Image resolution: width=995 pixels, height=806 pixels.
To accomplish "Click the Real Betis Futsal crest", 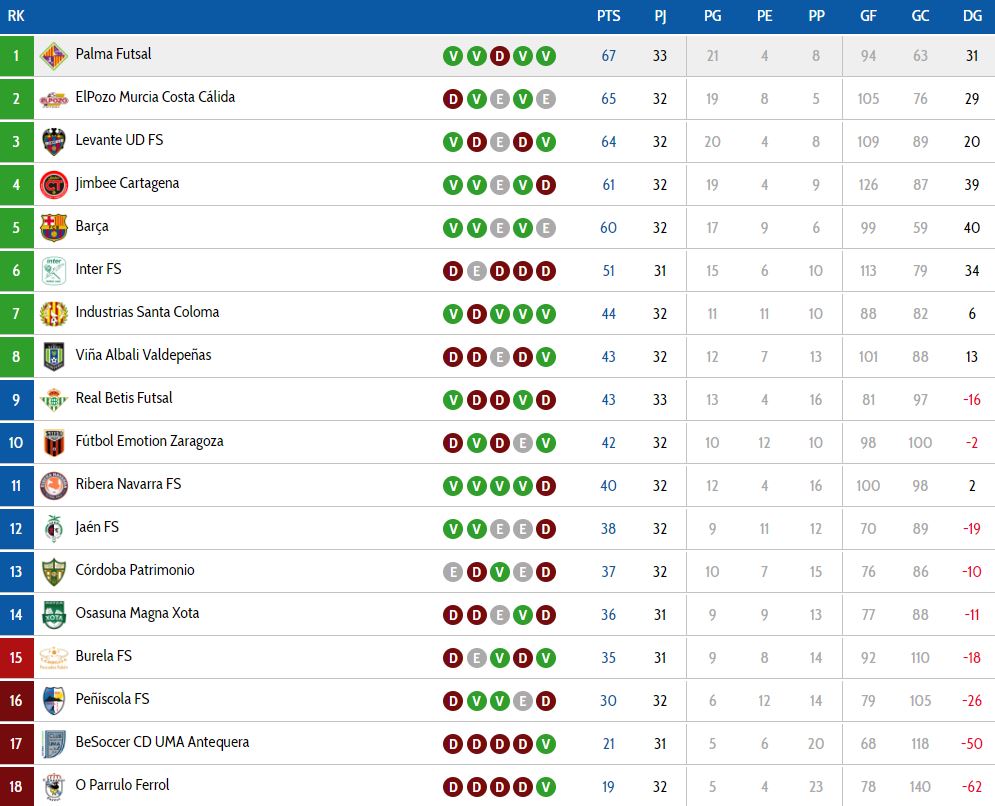I will pyautogui.click(x=54, y=400).
